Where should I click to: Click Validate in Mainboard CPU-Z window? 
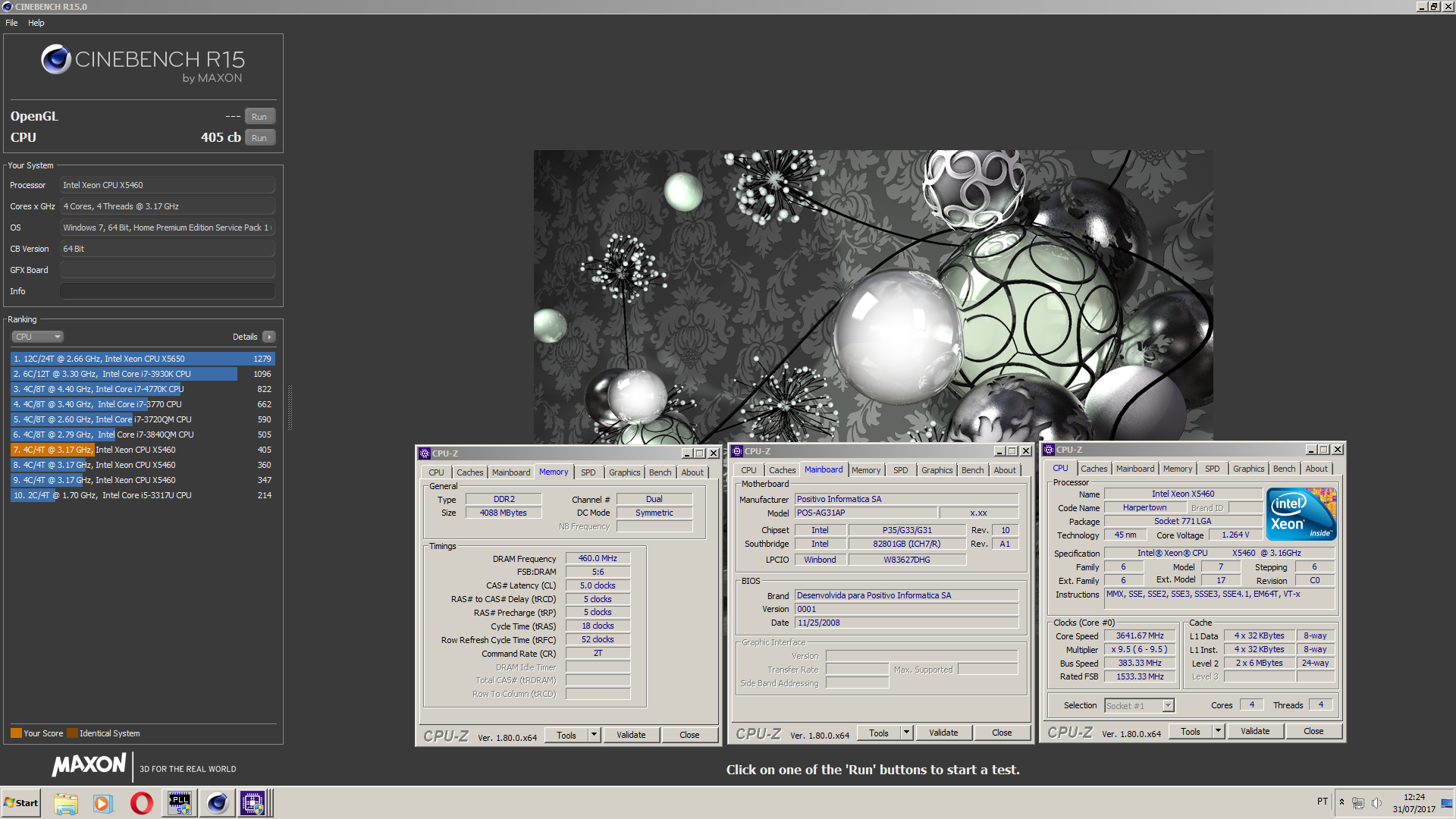(x=943, y=733)
